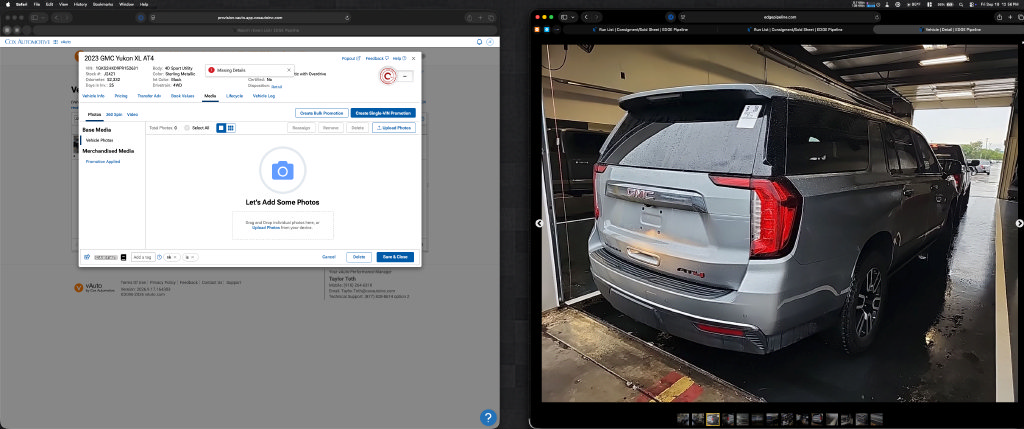This screenshot has height=429, width=1024.
Task: Open Popout for the vehicle dialog
Action: (x=351, y=58)
